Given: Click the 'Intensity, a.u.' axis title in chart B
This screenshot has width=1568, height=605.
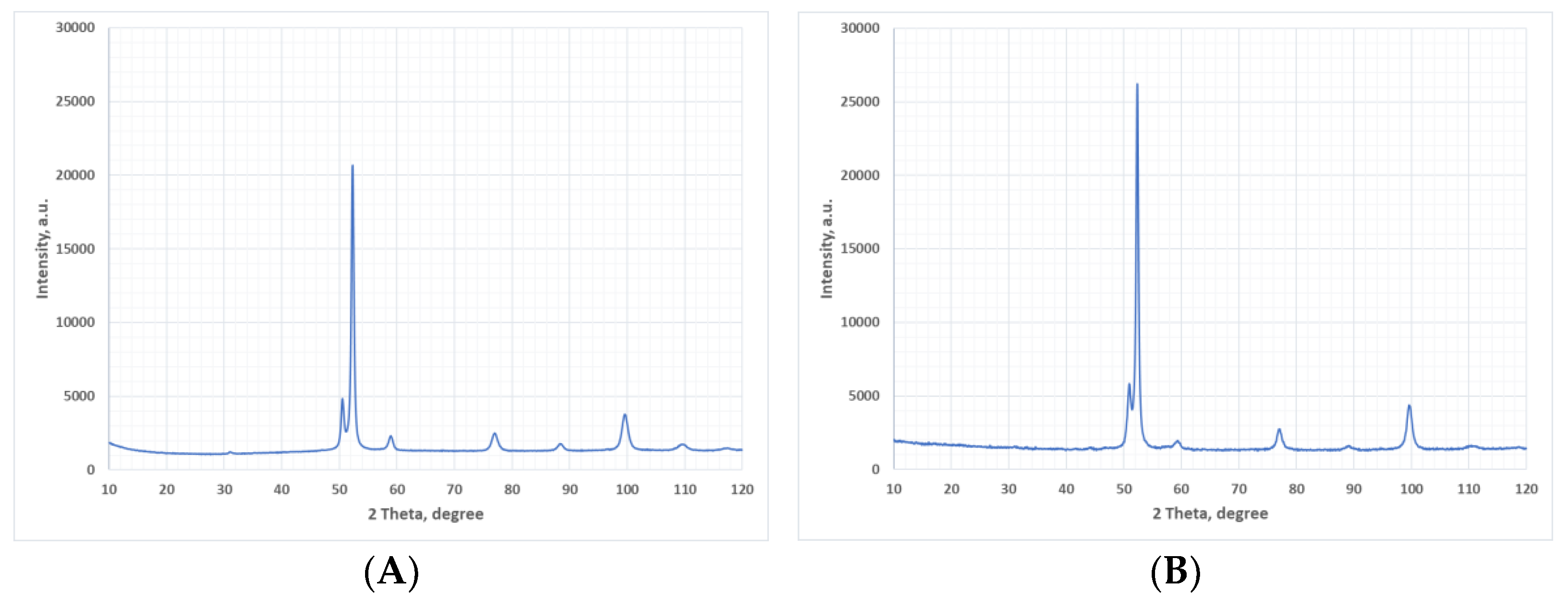Looking at the screenshot, I should point(826,248).
